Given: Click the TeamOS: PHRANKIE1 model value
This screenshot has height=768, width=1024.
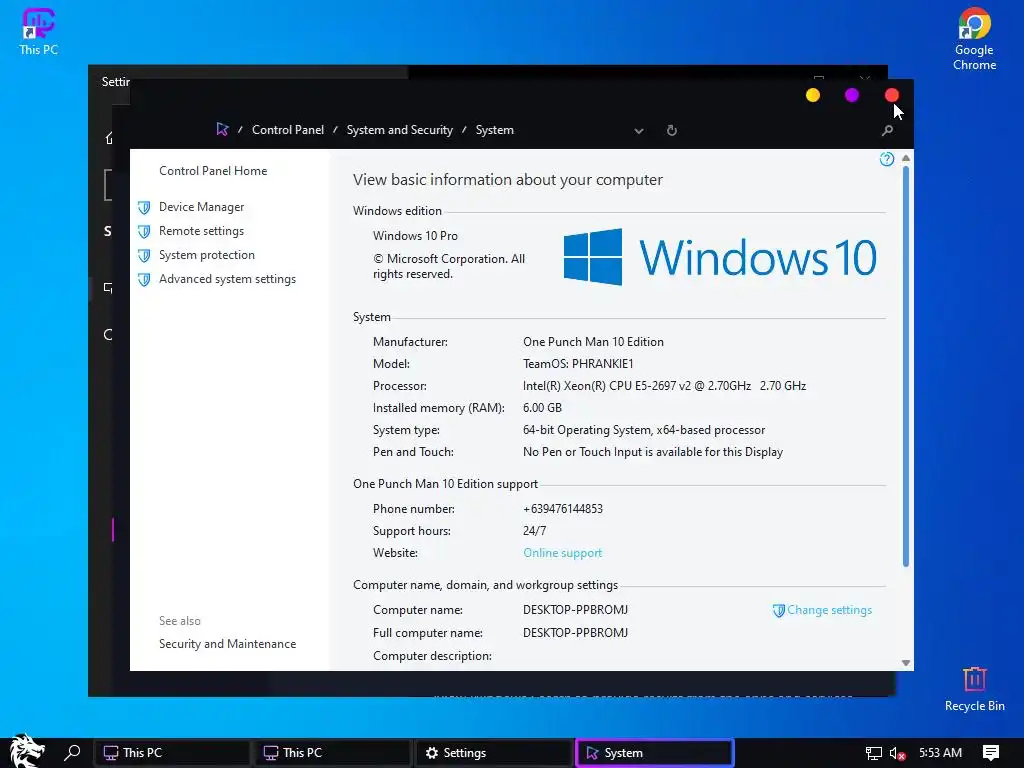Looking at the screenshot, I should click(578, 364).
